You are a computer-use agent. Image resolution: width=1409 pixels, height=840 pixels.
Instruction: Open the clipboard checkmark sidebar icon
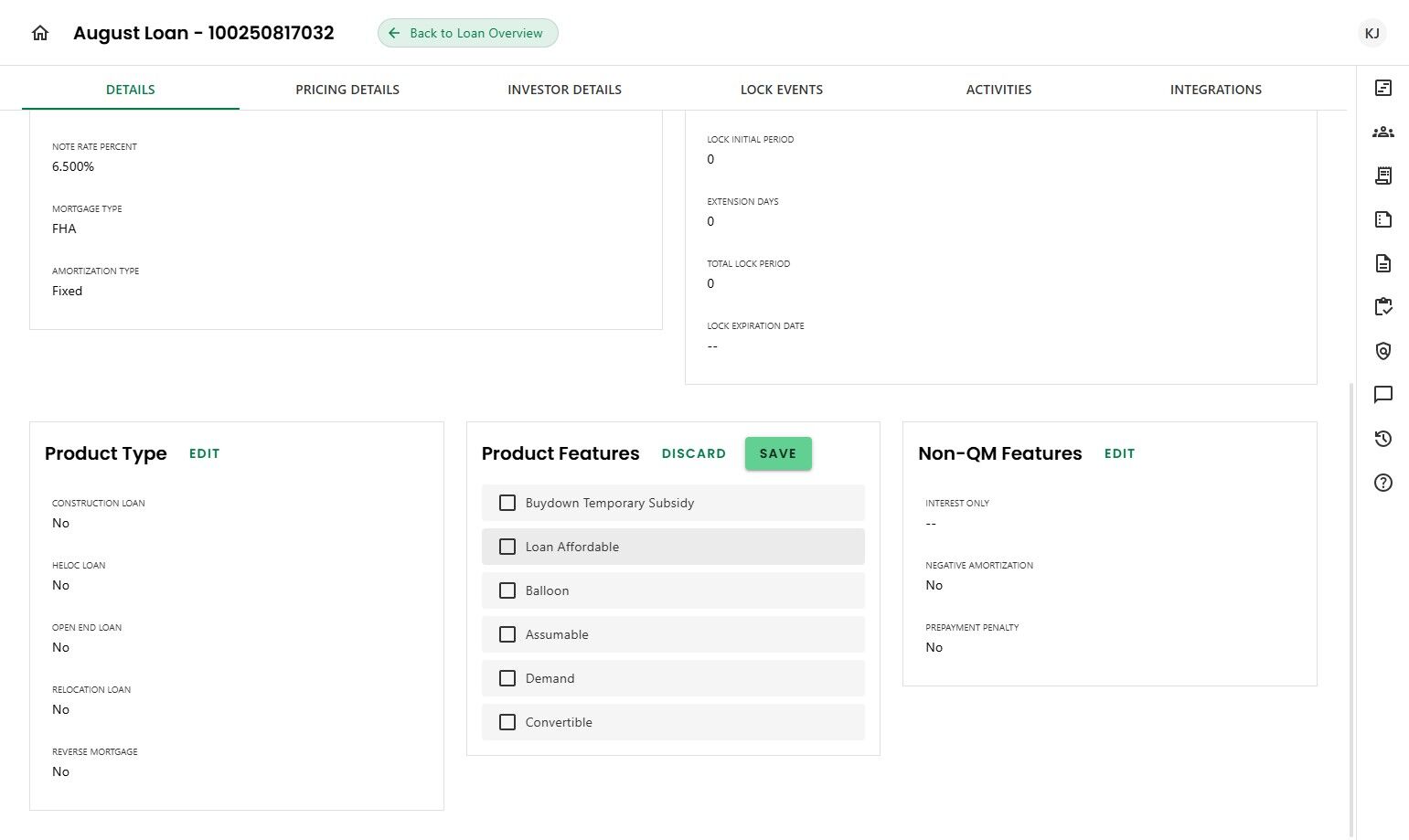pyautogui.click(x=1382, y=307)
